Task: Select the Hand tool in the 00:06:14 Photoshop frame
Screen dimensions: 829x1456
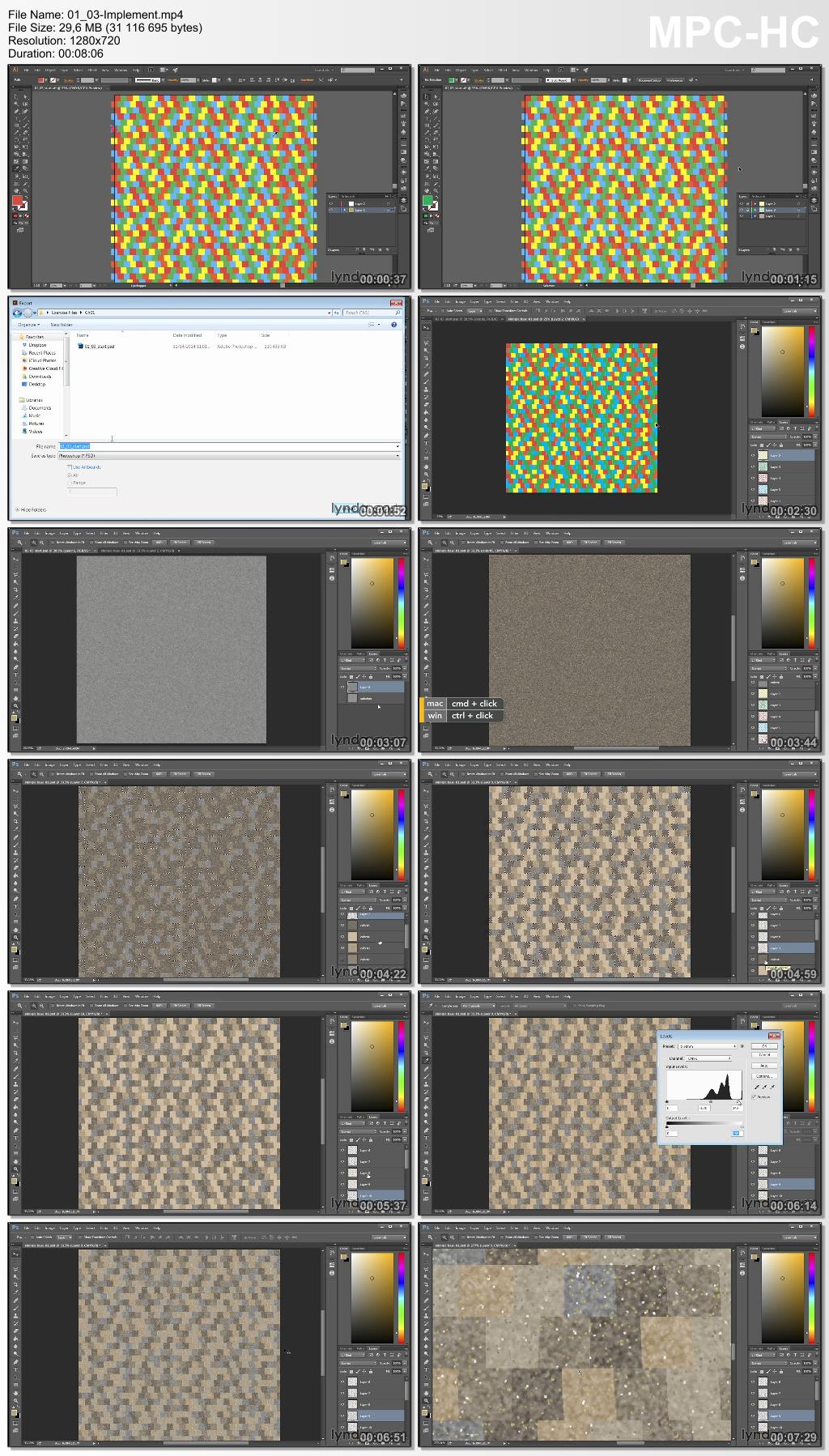Action: tap(426, 1162)
